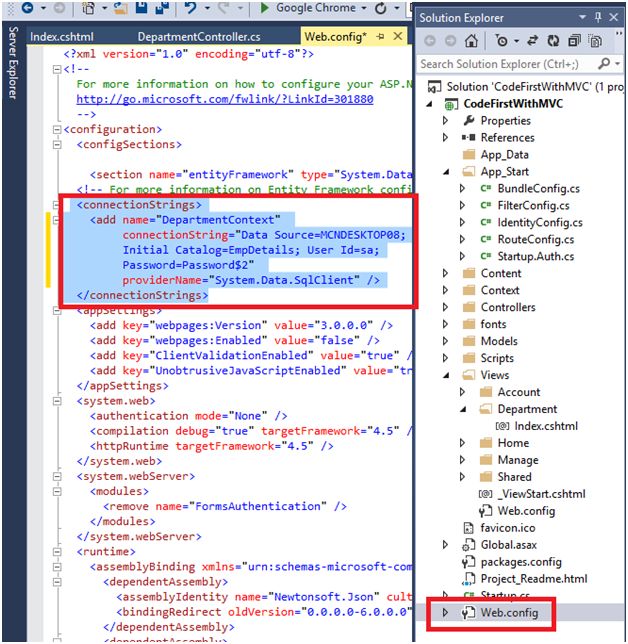Image resolution: width=628 pixels, height=644 pixels.
Task: Collapse the <system.web> outlining region
Action: 57,401
